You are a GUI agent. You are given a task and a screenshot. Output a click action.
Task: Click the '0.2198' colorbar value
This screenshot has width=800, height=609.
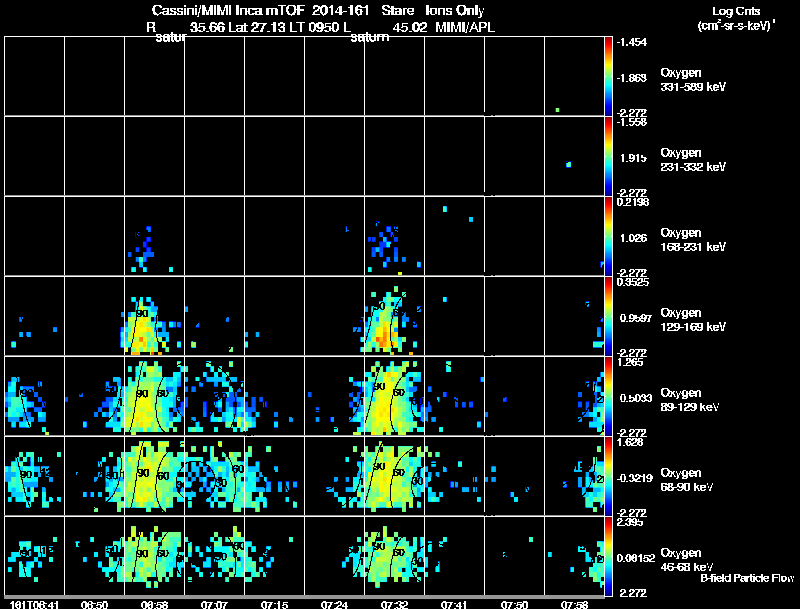[633, 202]
